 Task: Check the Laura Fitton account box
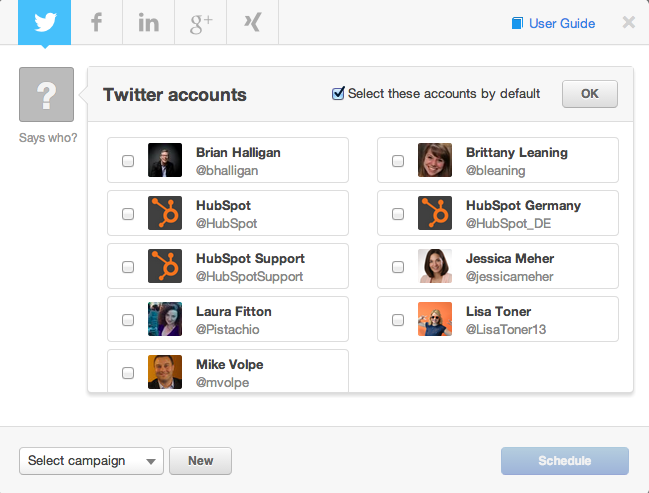coord(128,320)
